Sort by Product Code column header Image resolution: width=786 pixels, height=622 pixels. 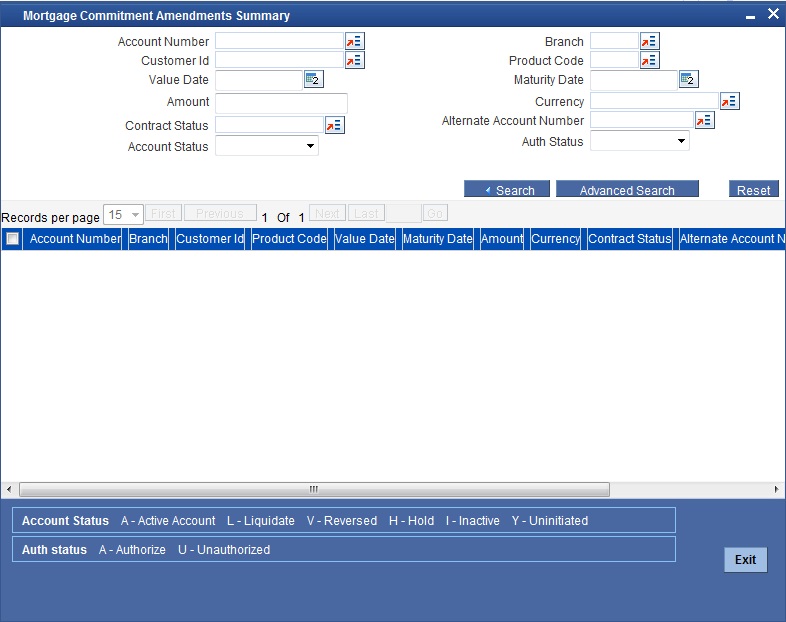tap(289, 239)
